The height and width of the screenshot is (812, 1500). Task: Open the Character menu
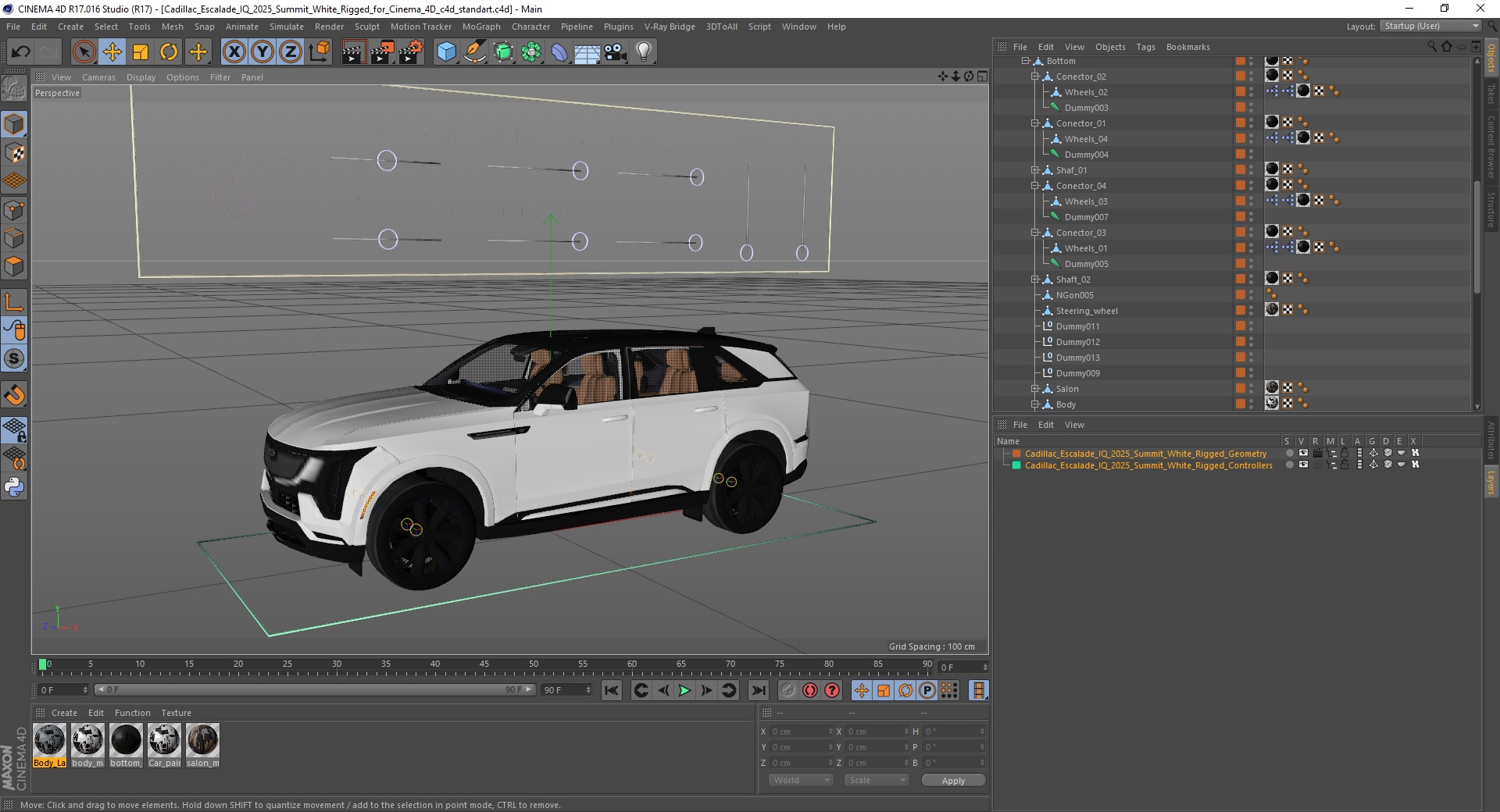click(x=530, y=27)
